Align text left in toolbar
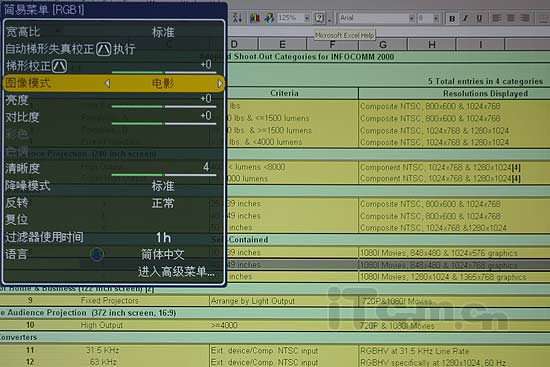The height and width of the screenshot is (367, 550). coord(497,18)
